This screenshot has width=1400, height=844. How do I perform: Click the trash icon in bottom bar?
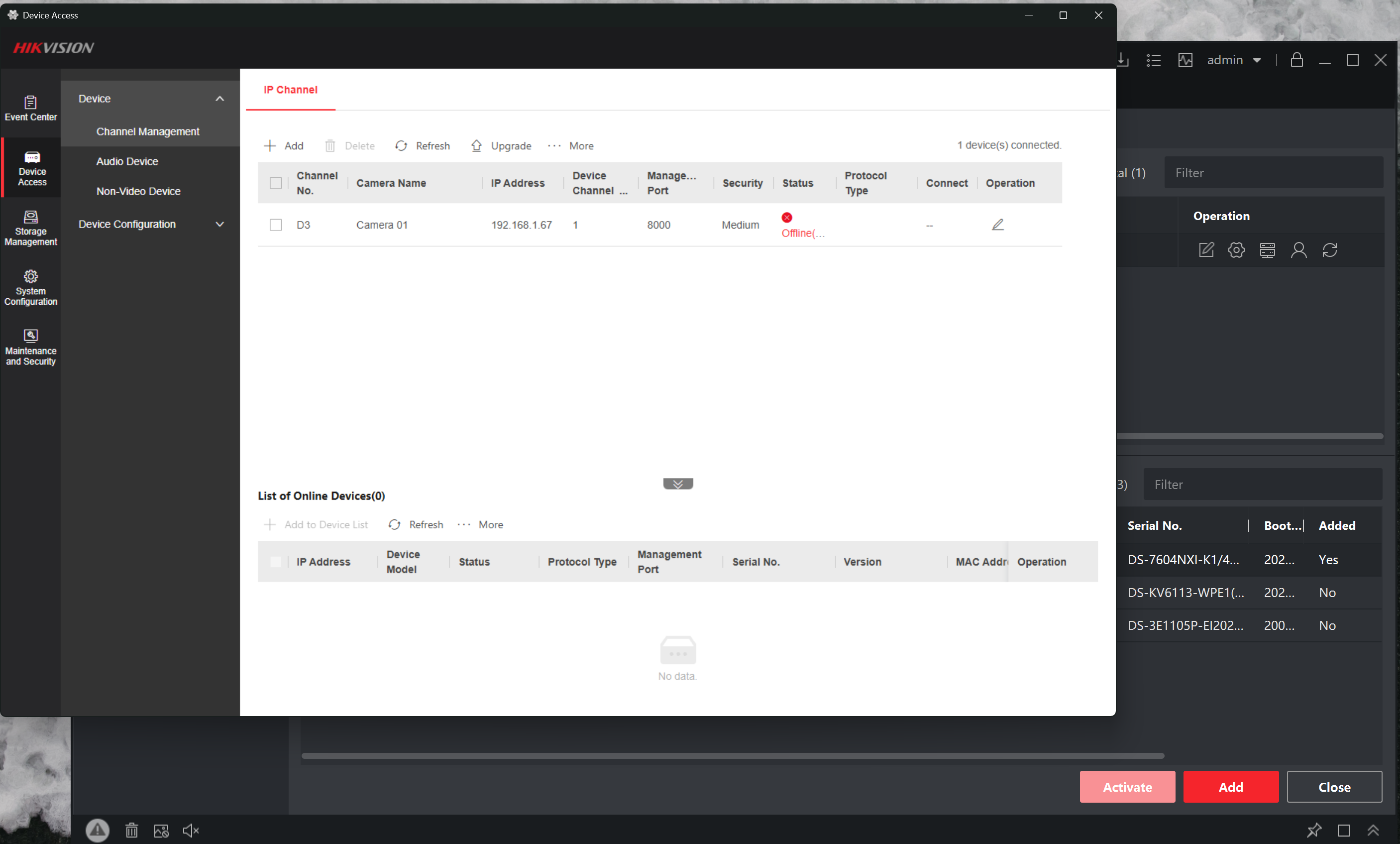click(x=131, y=831)
